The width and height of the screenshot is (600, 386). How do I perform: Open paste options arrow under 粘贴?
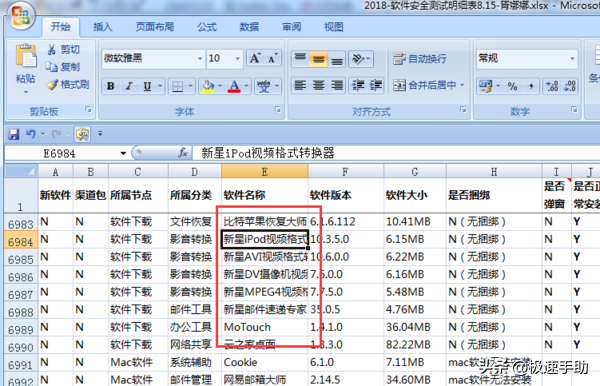pos(26,92)
